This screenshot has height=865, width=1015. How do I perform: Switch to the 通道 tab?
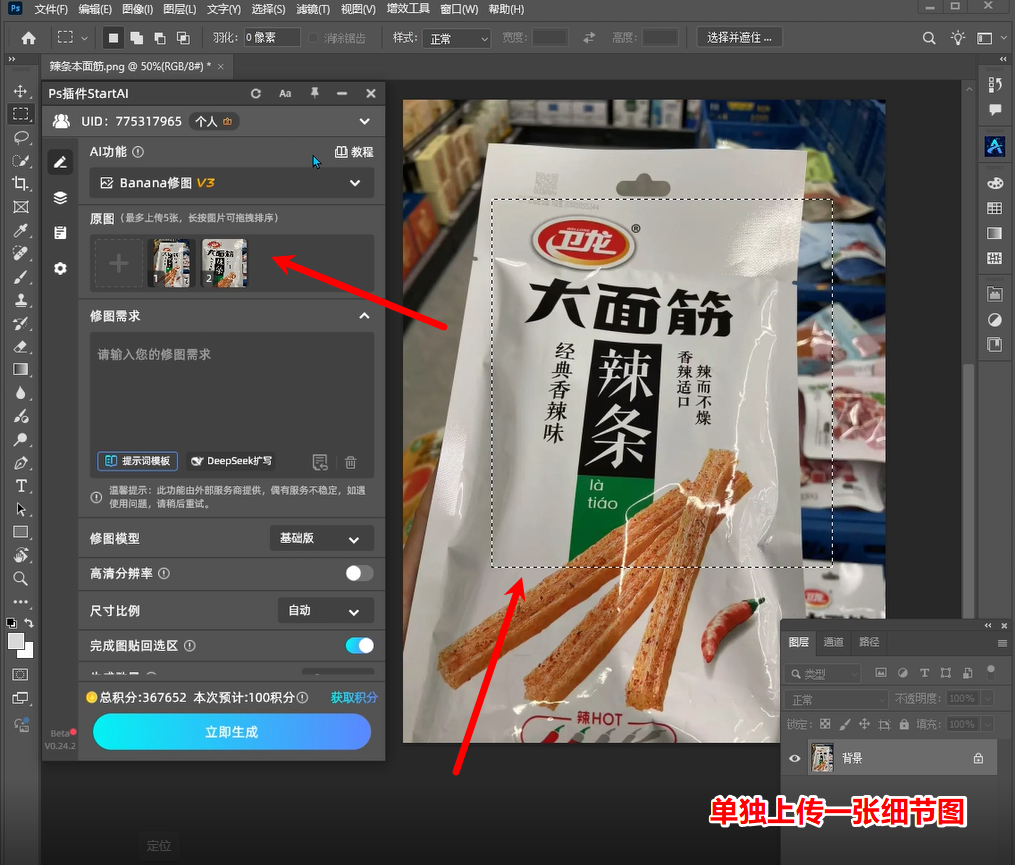[x=833, y=642]
